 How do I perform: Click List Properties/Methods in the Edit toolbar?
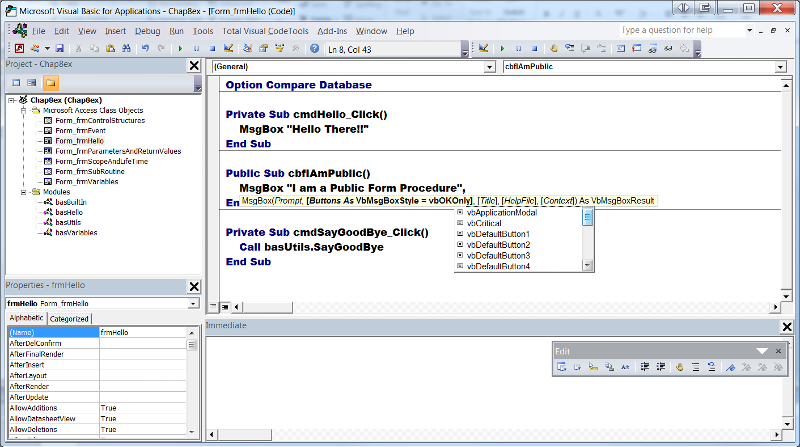(562, 367)
